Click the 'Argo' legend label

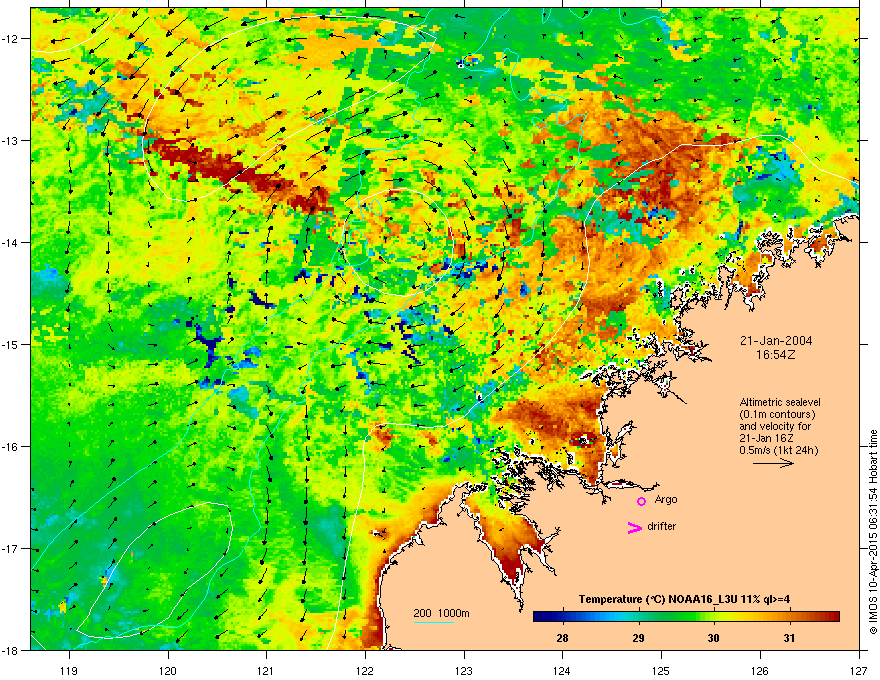click(x=666, y=500)
